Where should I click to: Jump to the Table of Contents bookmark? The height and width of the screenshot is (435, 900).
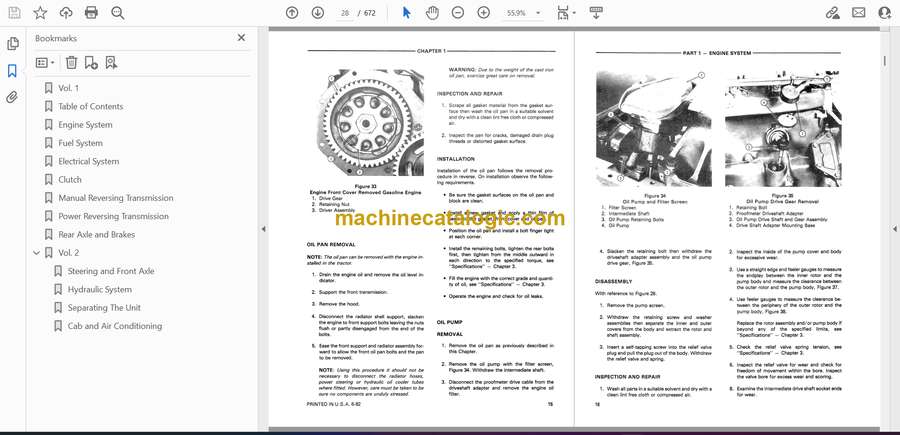(x=91, y=106)
